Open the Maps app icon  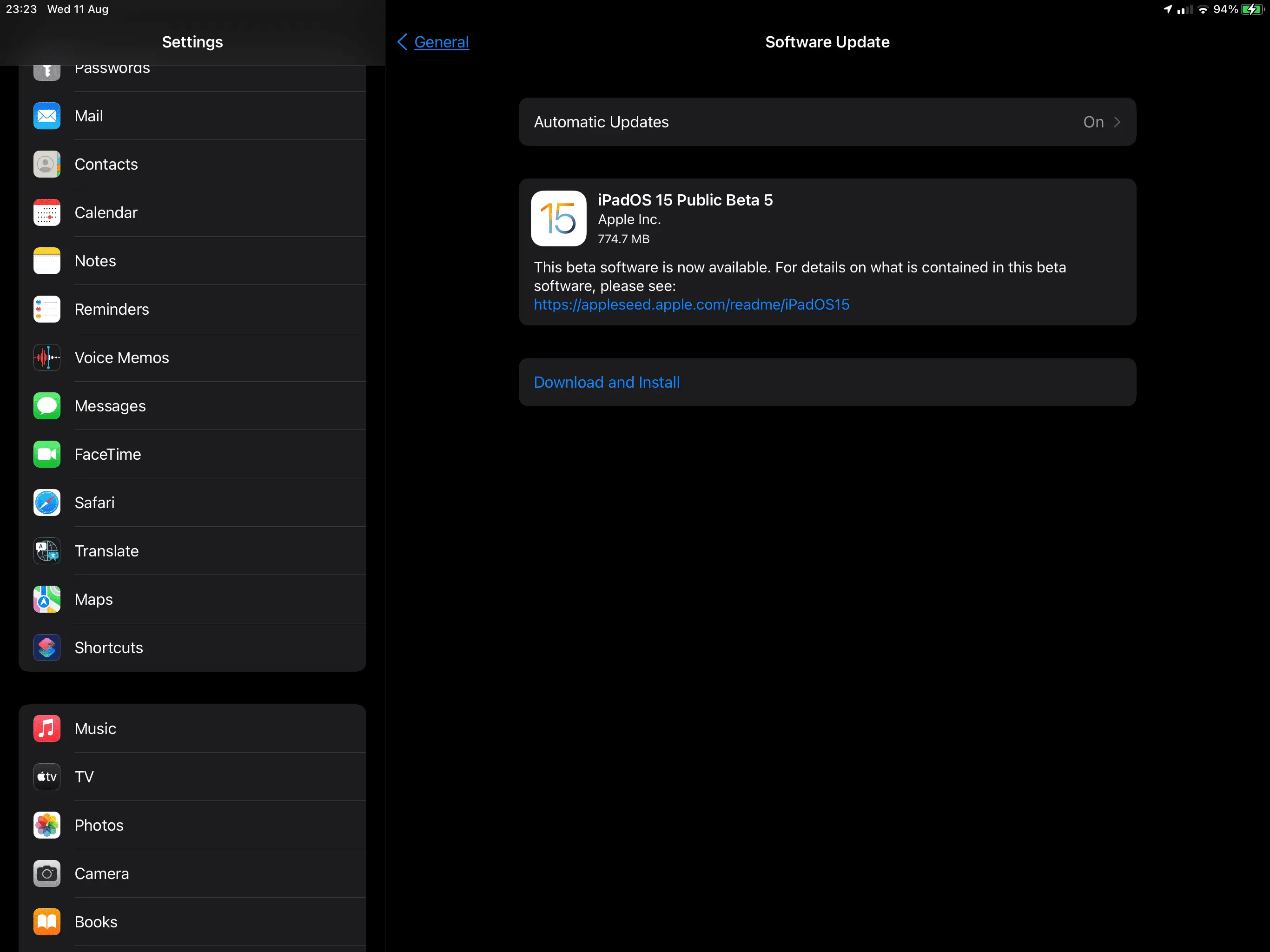[x=46, y=600]
